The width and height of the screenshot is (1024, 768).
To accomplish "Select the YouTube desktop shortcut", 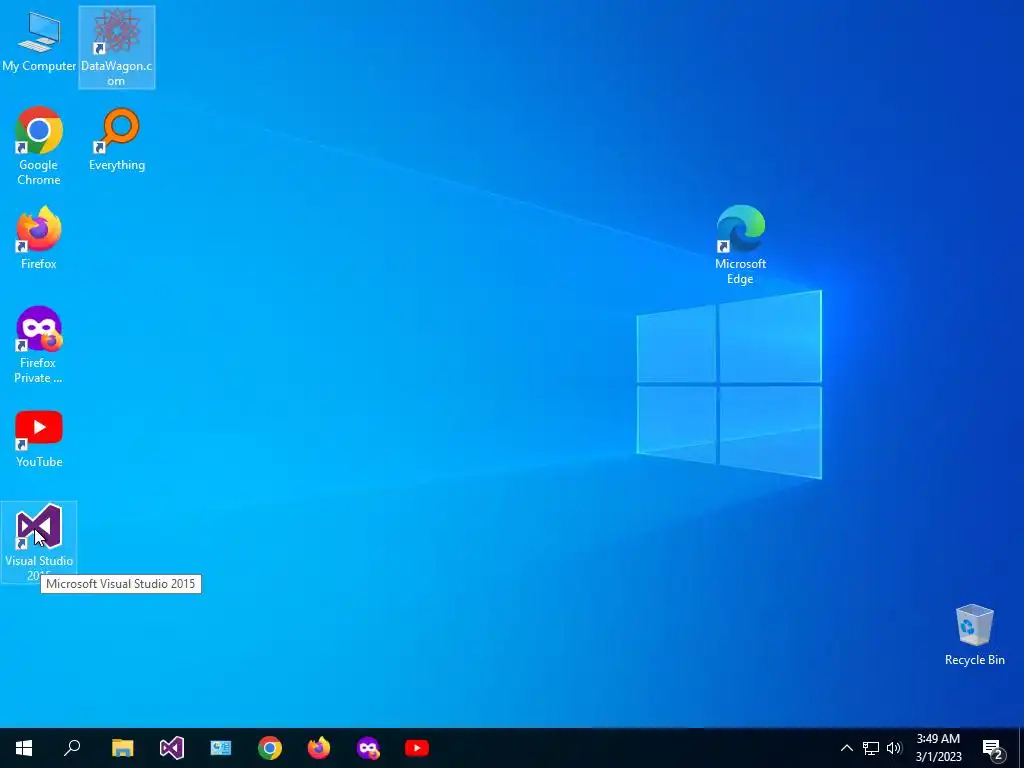I will (x=39, y=438).
